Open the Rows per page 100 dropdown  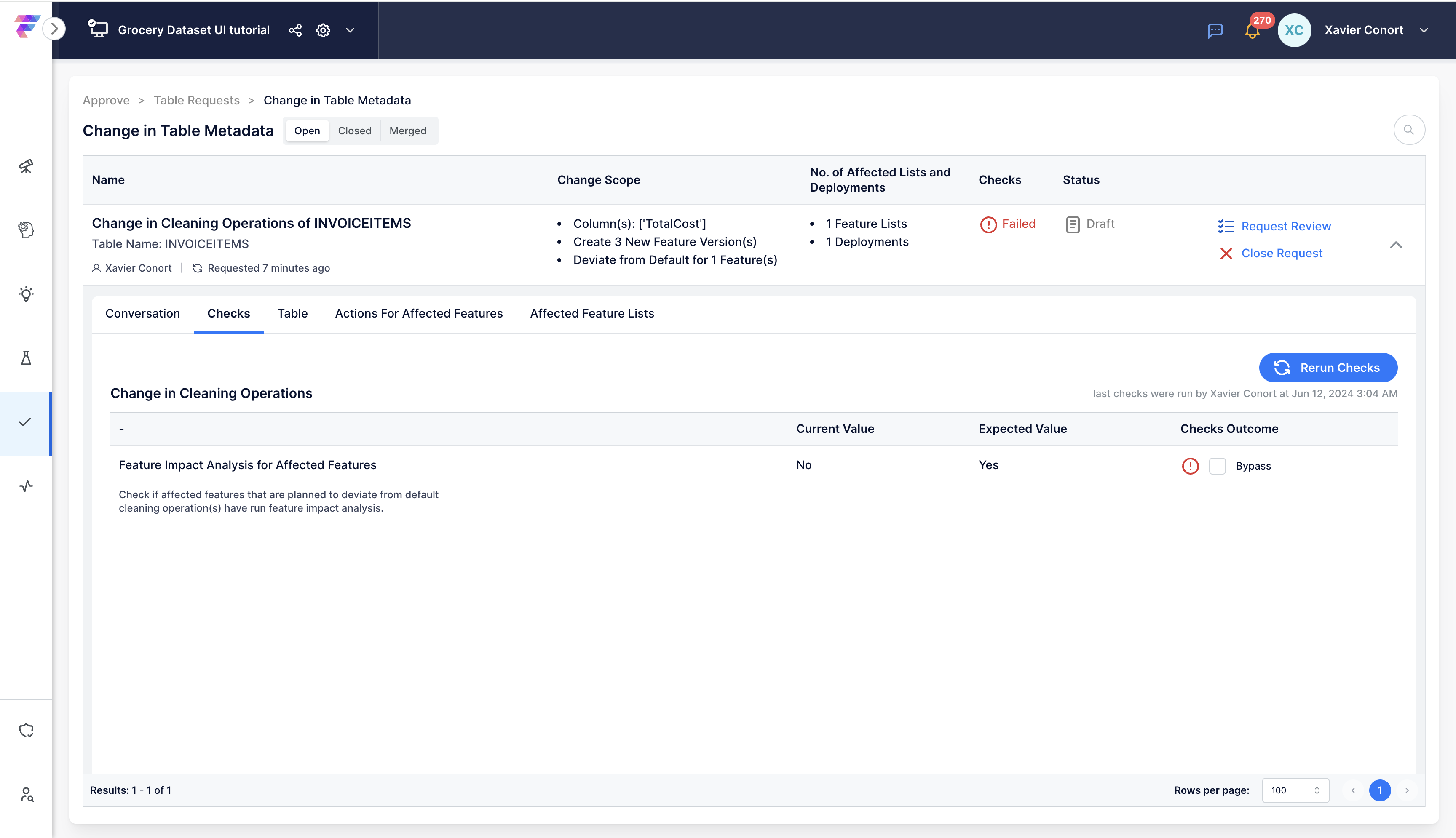pos(1295,790)
